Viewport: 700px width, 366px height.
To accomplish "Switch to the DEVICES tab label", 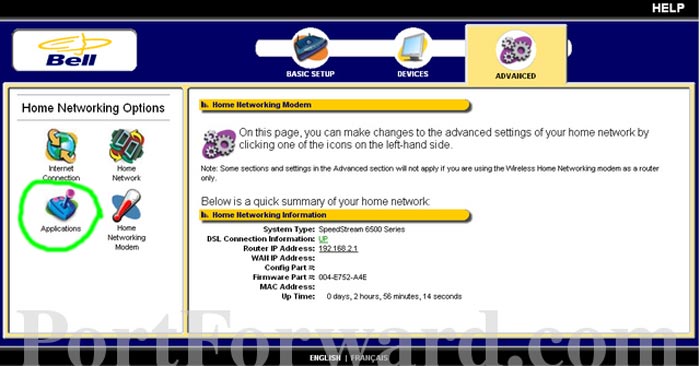I will (413, 74).
